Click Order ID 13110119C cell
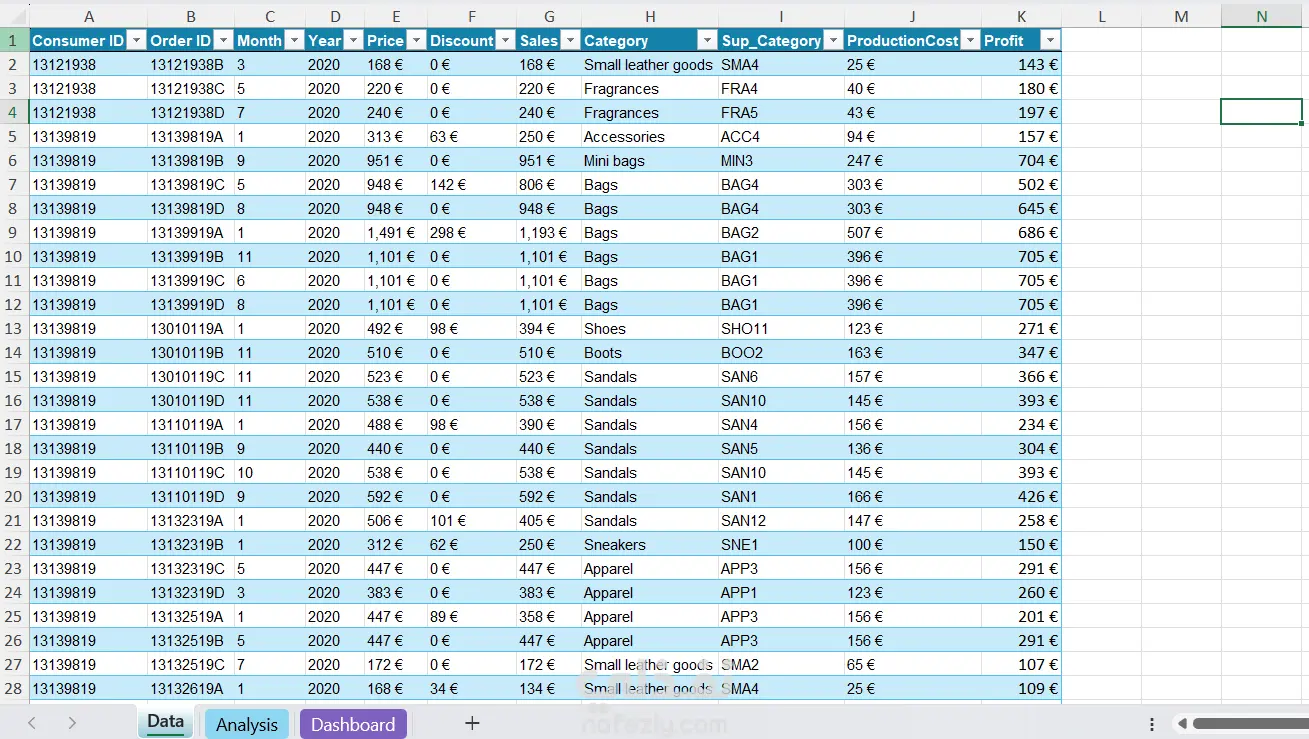 (x=191, y=473)
